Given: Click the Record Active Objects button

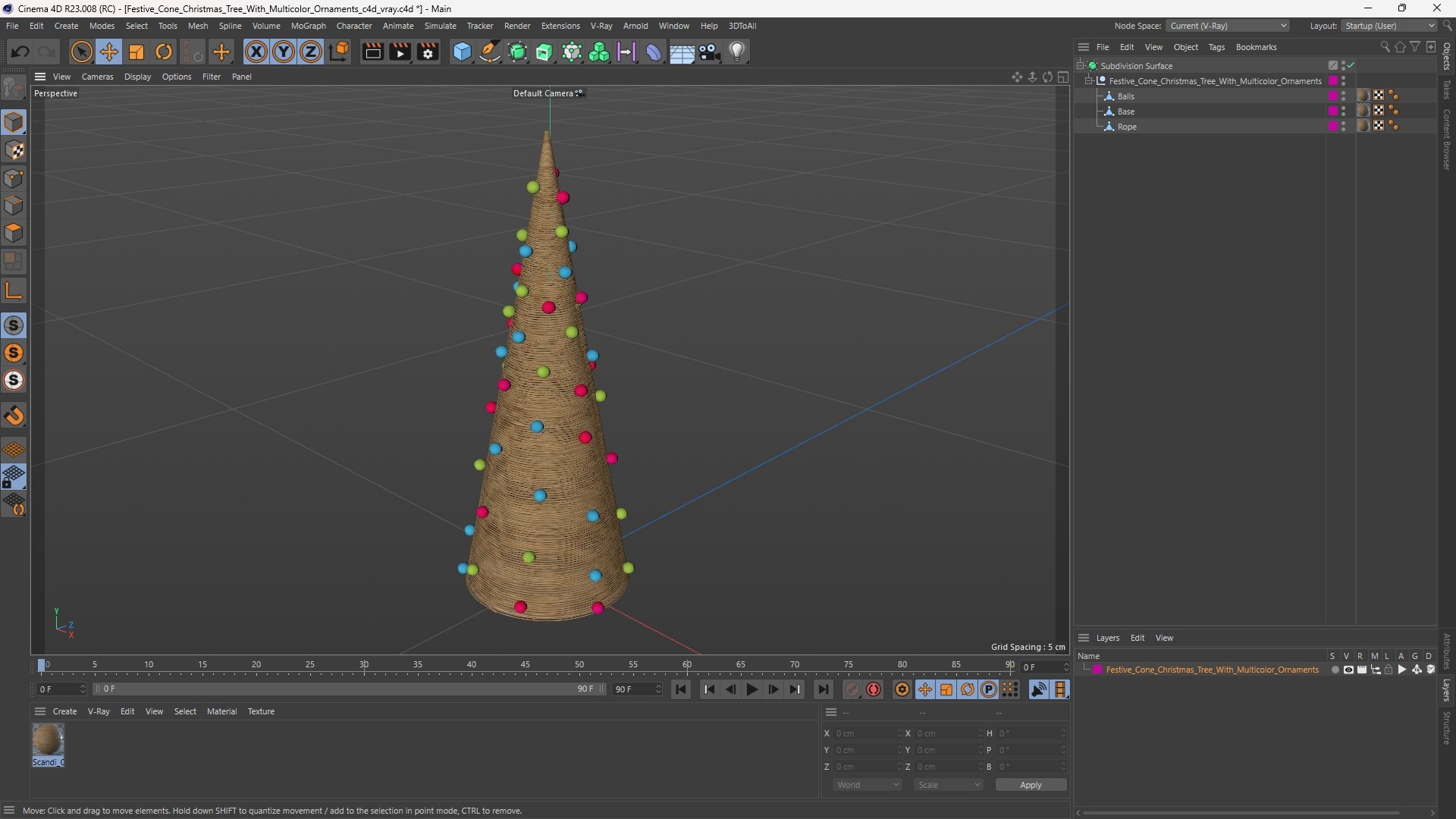Looking at the screenshot, I should [852, 689].
